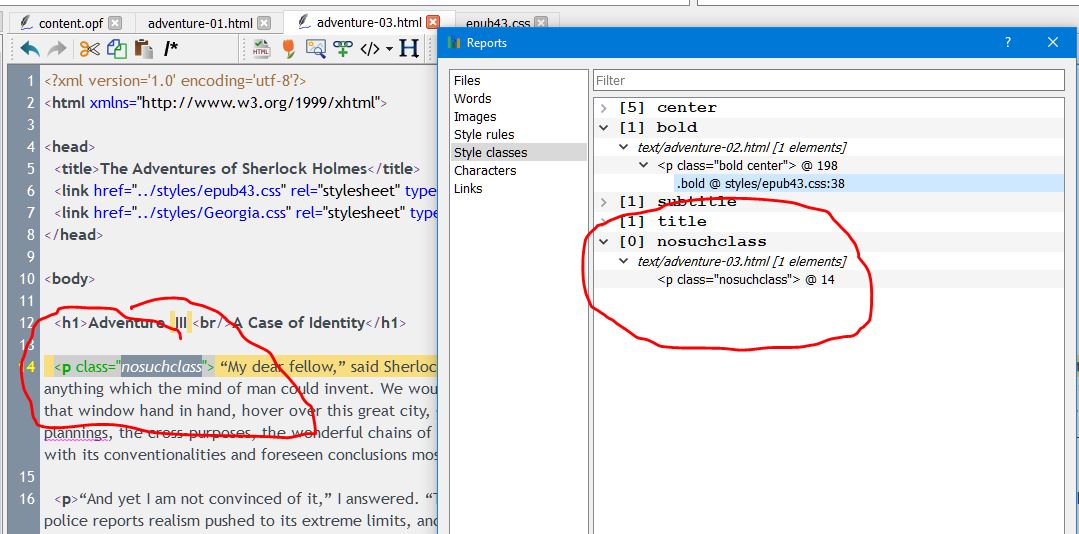Click the Reports title bar icon
Image resolution: width=1079 pixels, height=534 pixels.
[453, 43]
